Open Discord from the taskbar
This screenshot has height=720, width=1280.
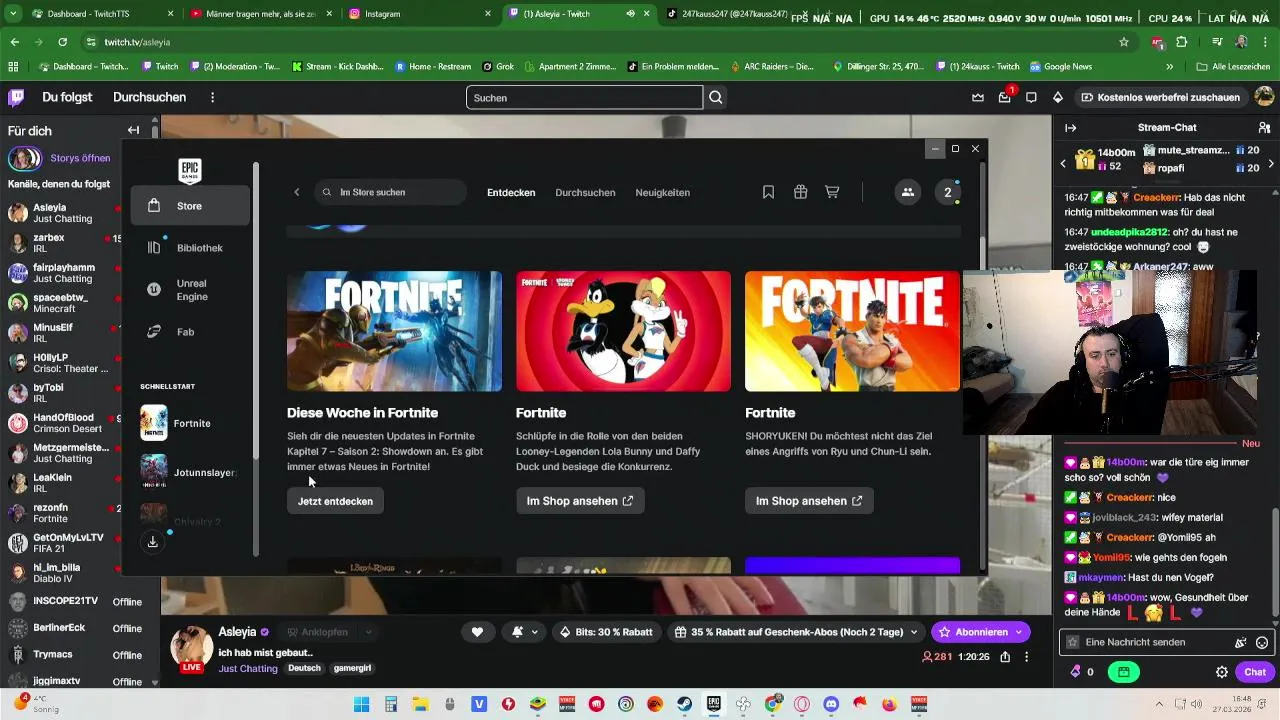[x=831, y=704]
